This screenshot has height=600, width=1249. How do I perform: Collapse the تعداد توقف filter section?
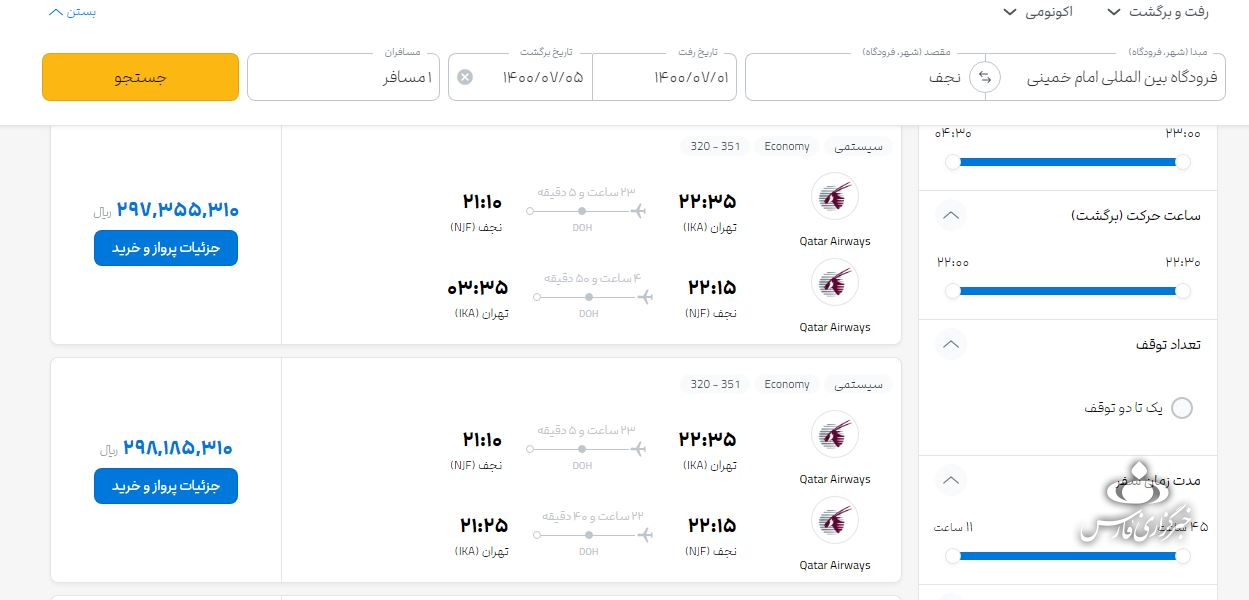pyautogui.click(x=952, y=345)
